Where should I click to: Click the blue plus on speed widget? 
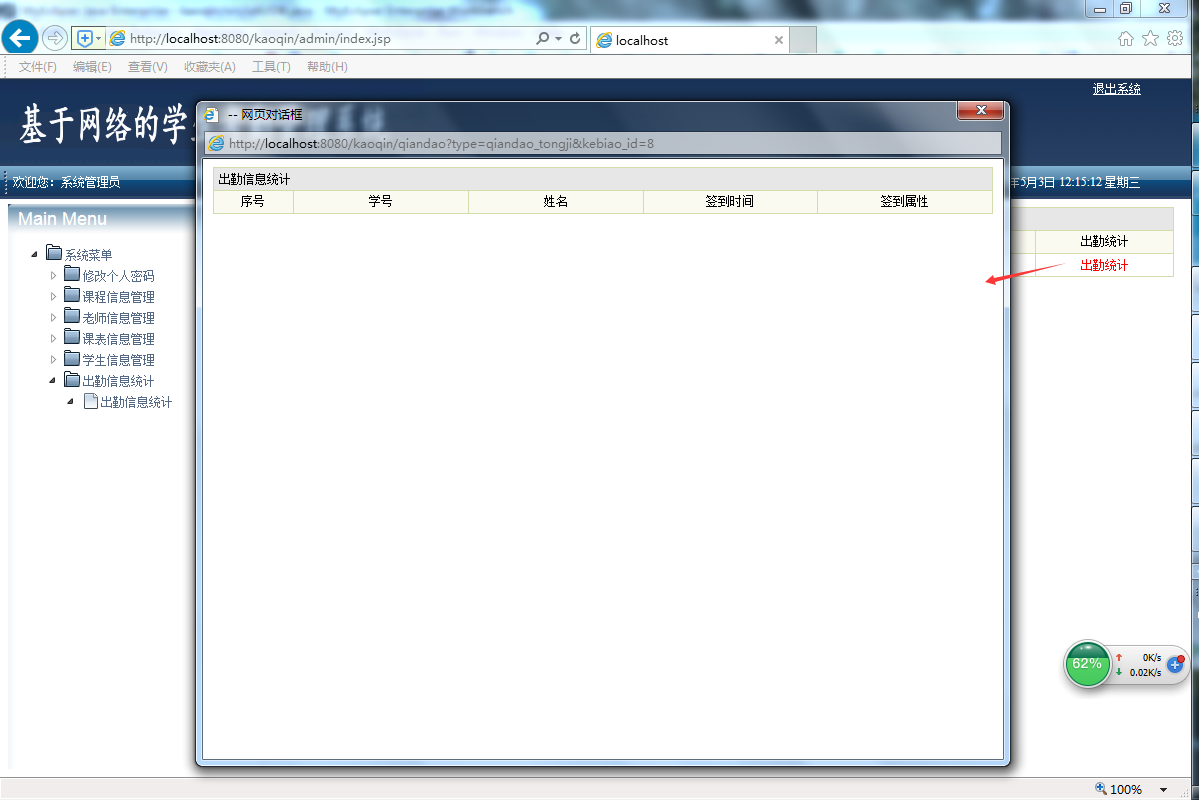pyautogui.click(x=1175, y=665)
